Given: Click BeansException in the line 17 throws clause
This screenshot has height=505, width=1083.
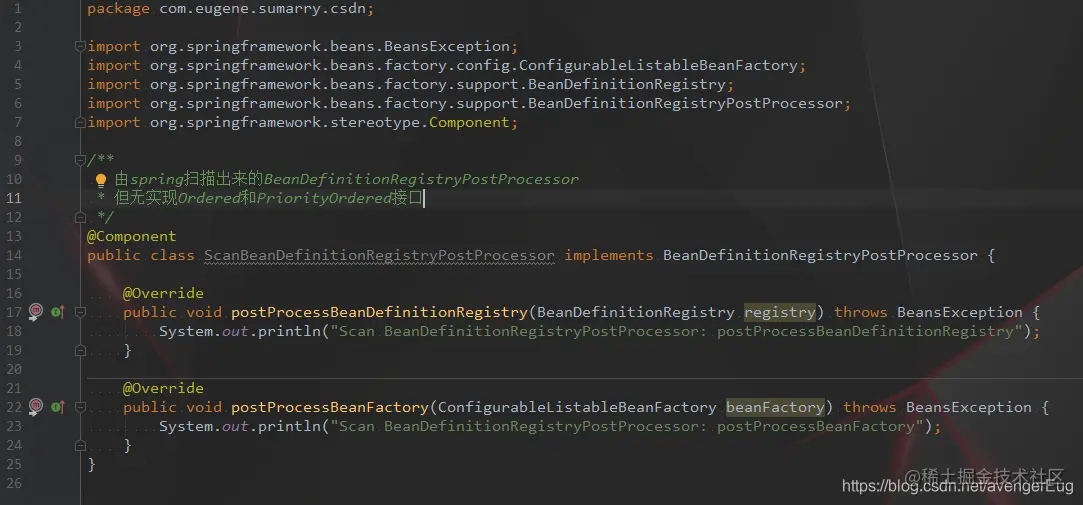Looking at the screenshot, I should click(x=959, y=312).
